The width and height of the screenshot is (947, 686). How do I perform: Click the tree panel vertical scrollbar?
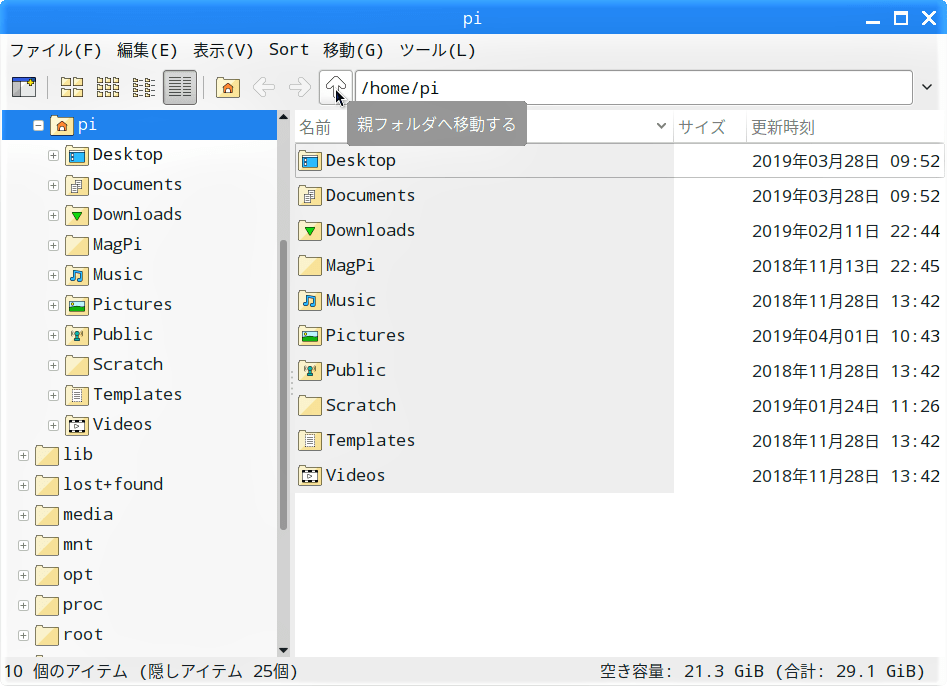[283, 385]
